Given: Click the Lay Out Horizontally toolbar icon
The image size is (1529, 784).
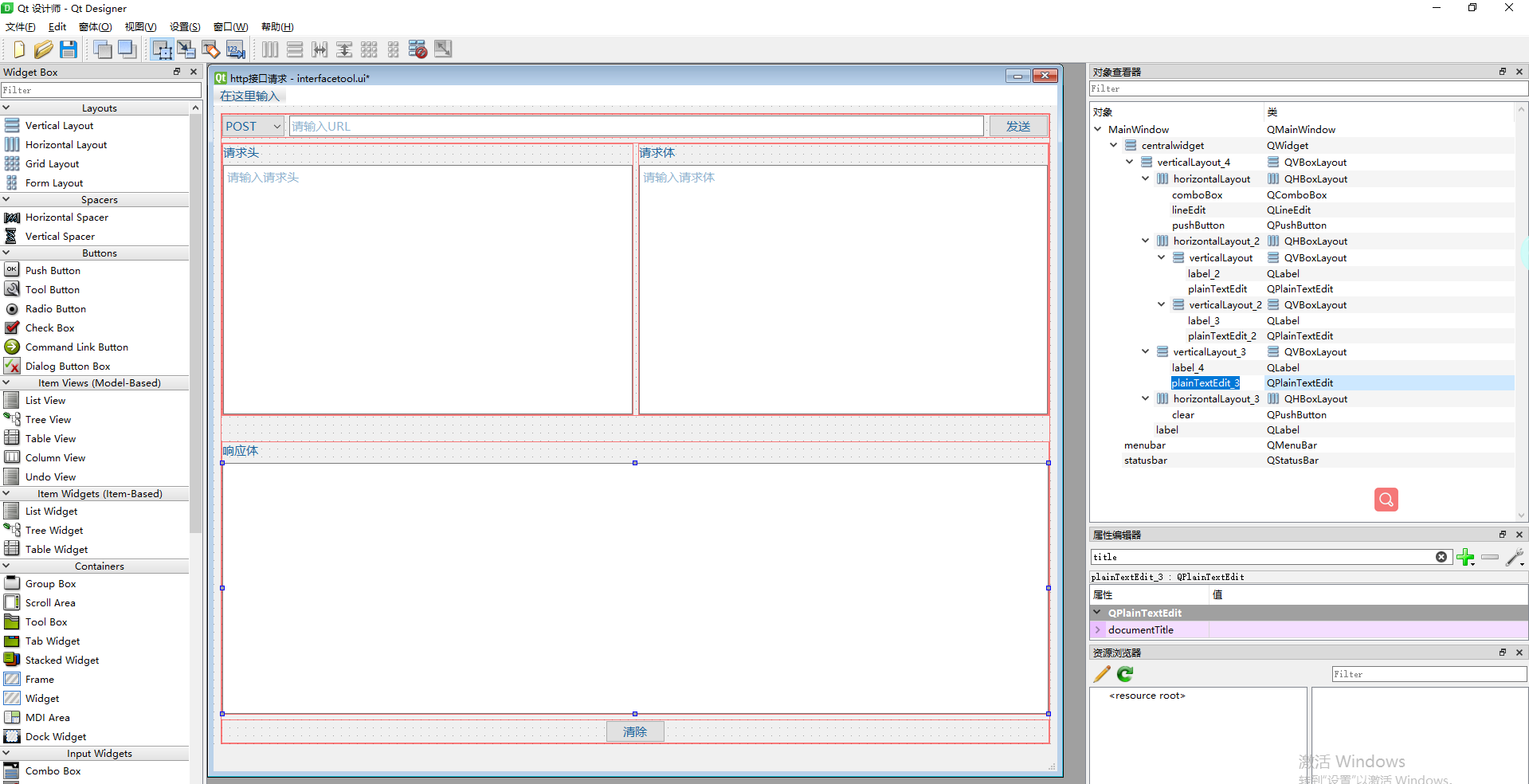Looking at the screenshot, I should pyautogui.click(x=270, y=49).
